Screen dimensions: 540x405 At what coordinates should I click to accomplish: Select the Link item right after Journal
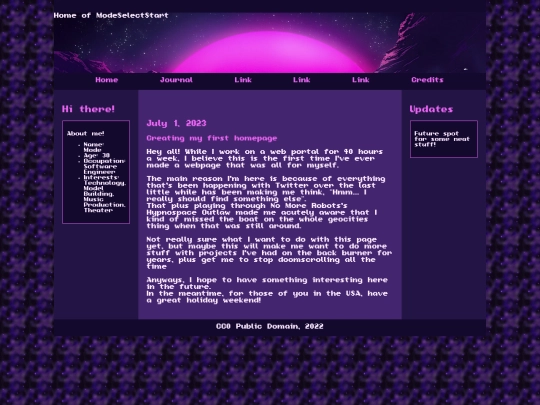pyautogui.click(x=243, y=80)
